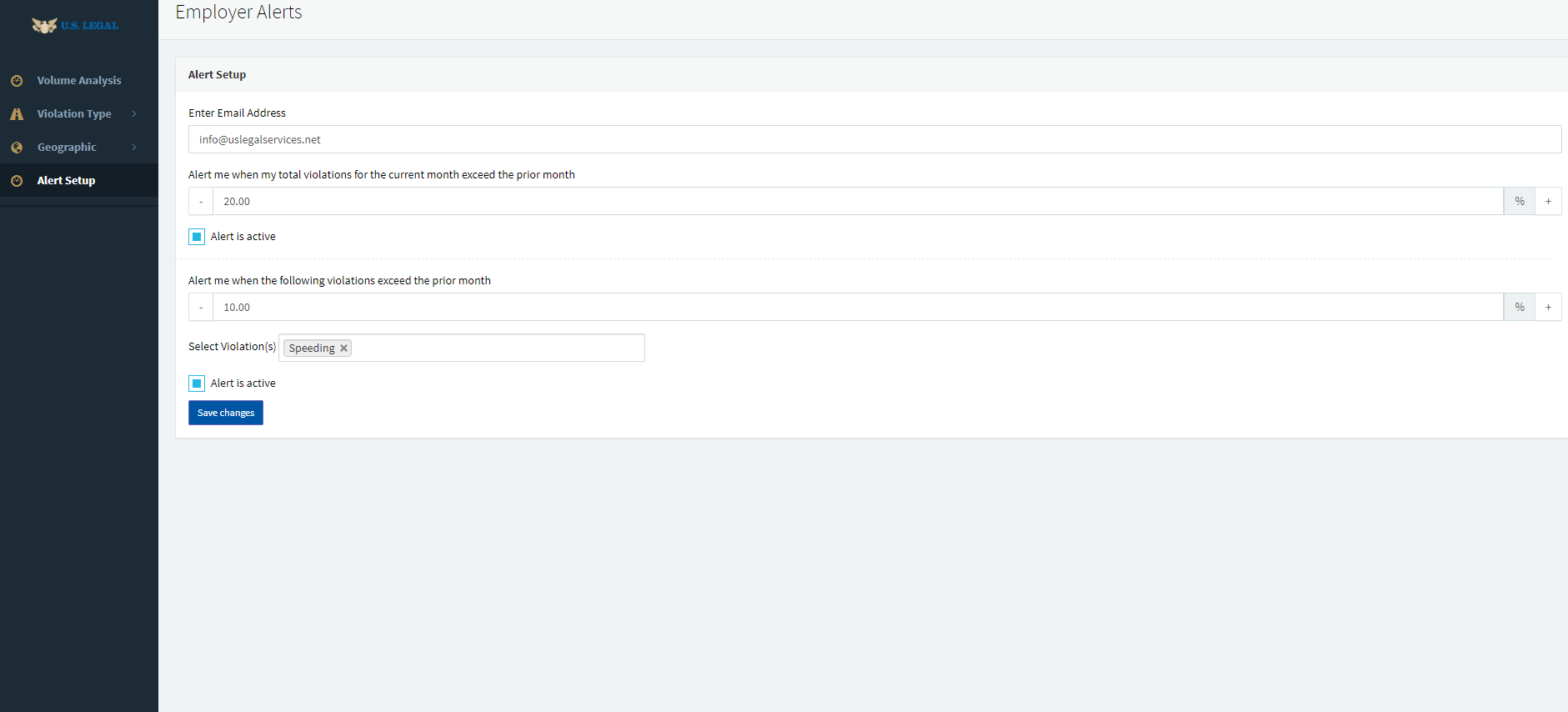Click the Violation Type road icon
This screenshot has width=1568, height=712.
[x=17, y=114]
